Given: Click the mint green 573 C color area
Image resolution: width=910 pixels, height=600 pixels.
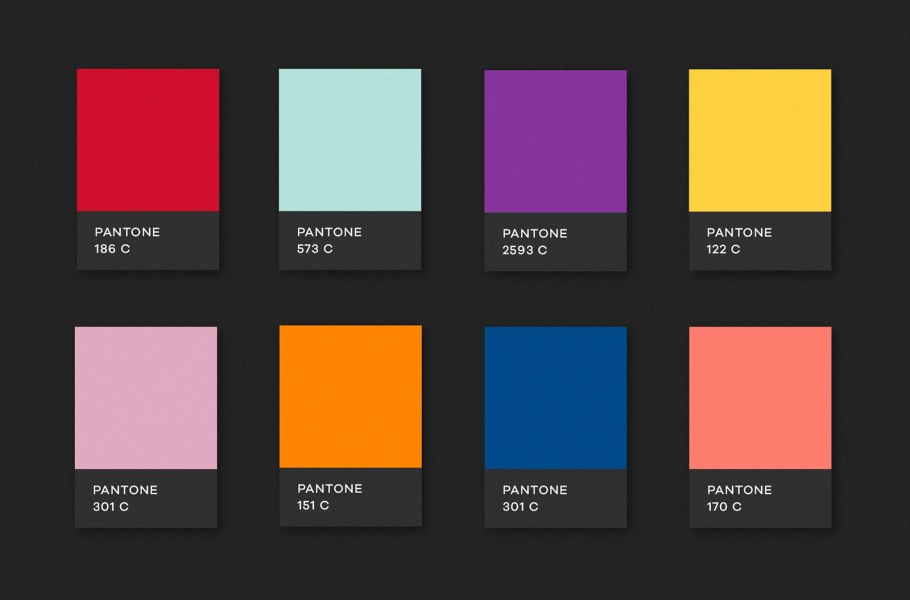Looking at the screenshot, I should click(x=350, y=140).
